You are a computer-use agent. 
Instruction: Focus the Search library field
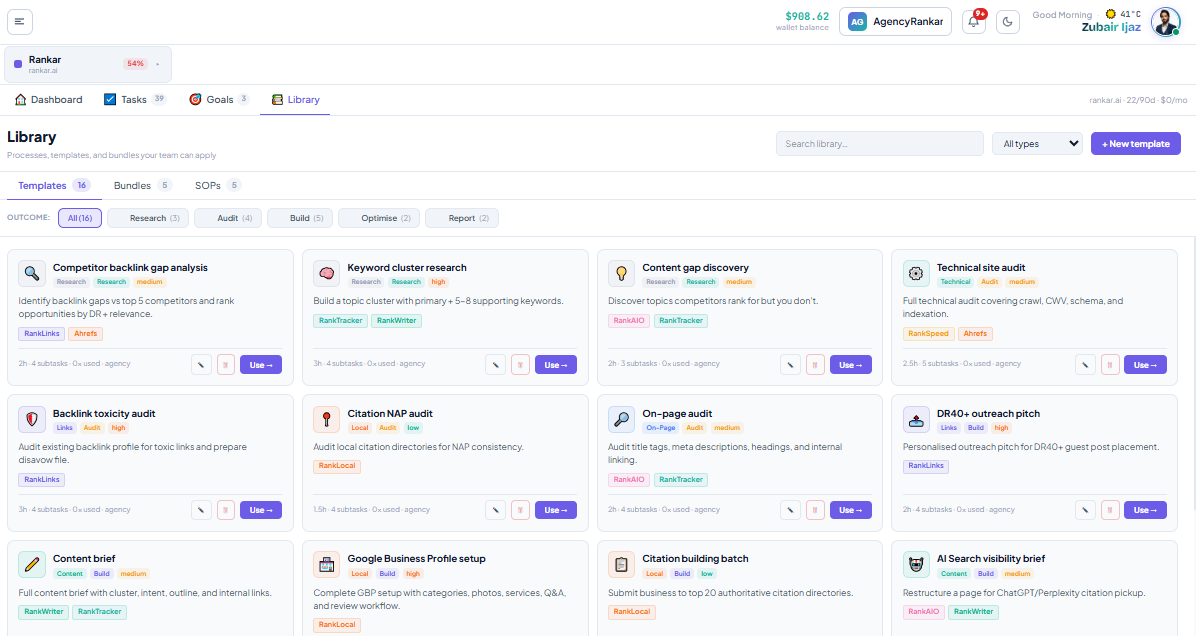(879, 143)
